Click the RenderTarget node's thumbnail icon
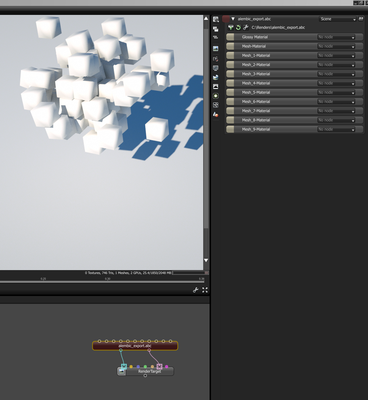Screen dimensions: 368x400 coord(122,372)
